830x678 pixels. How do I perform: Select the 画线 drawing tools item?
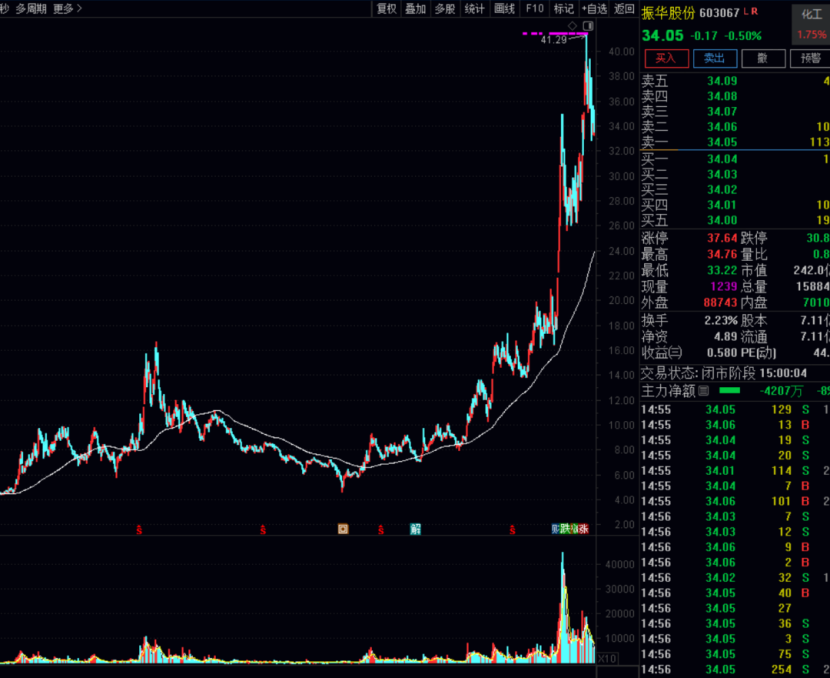pos(505,9)
